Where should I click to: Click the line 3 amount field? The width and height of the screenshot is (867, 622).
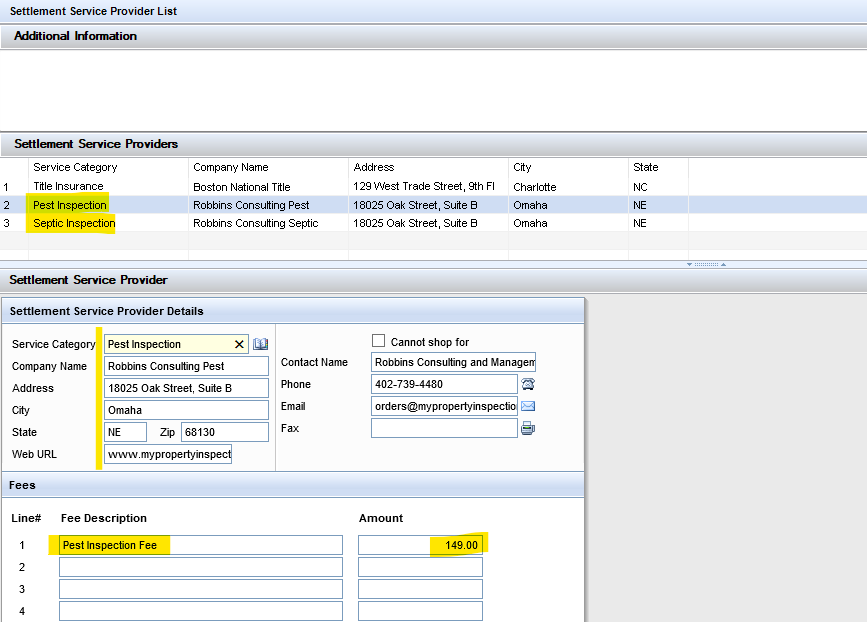point(420,589)
